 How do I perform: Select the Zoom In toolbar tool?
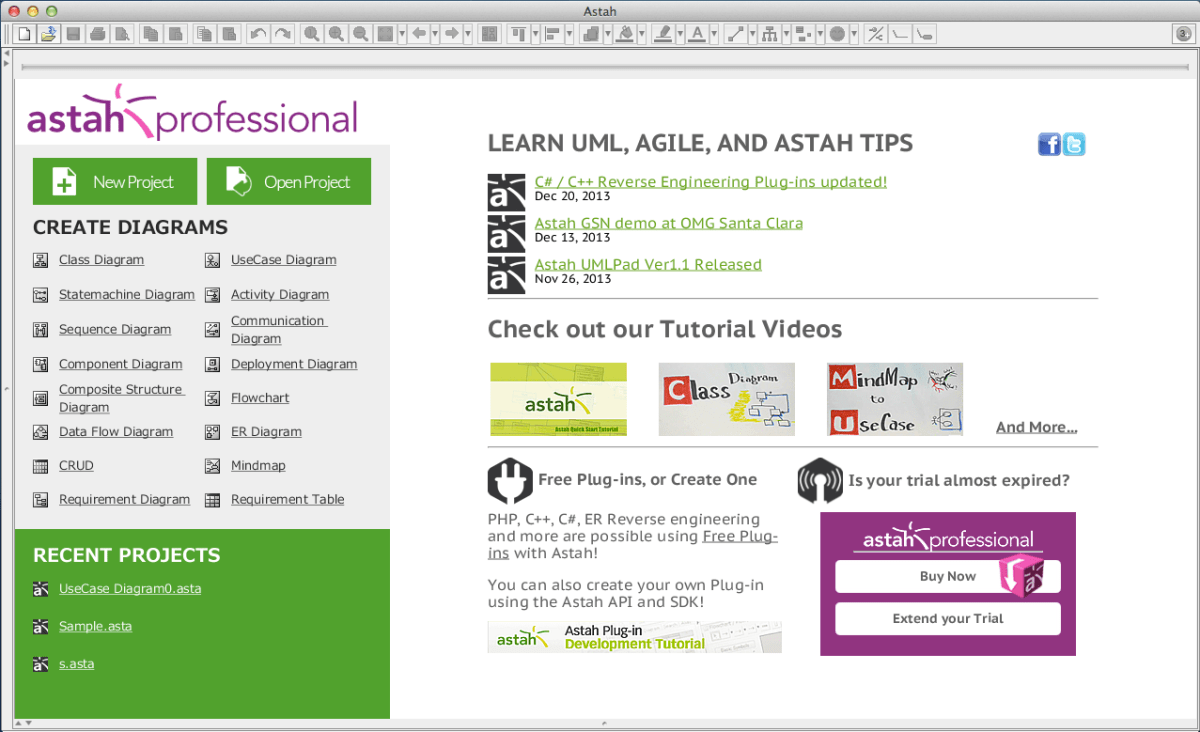(x=337, y=33)
